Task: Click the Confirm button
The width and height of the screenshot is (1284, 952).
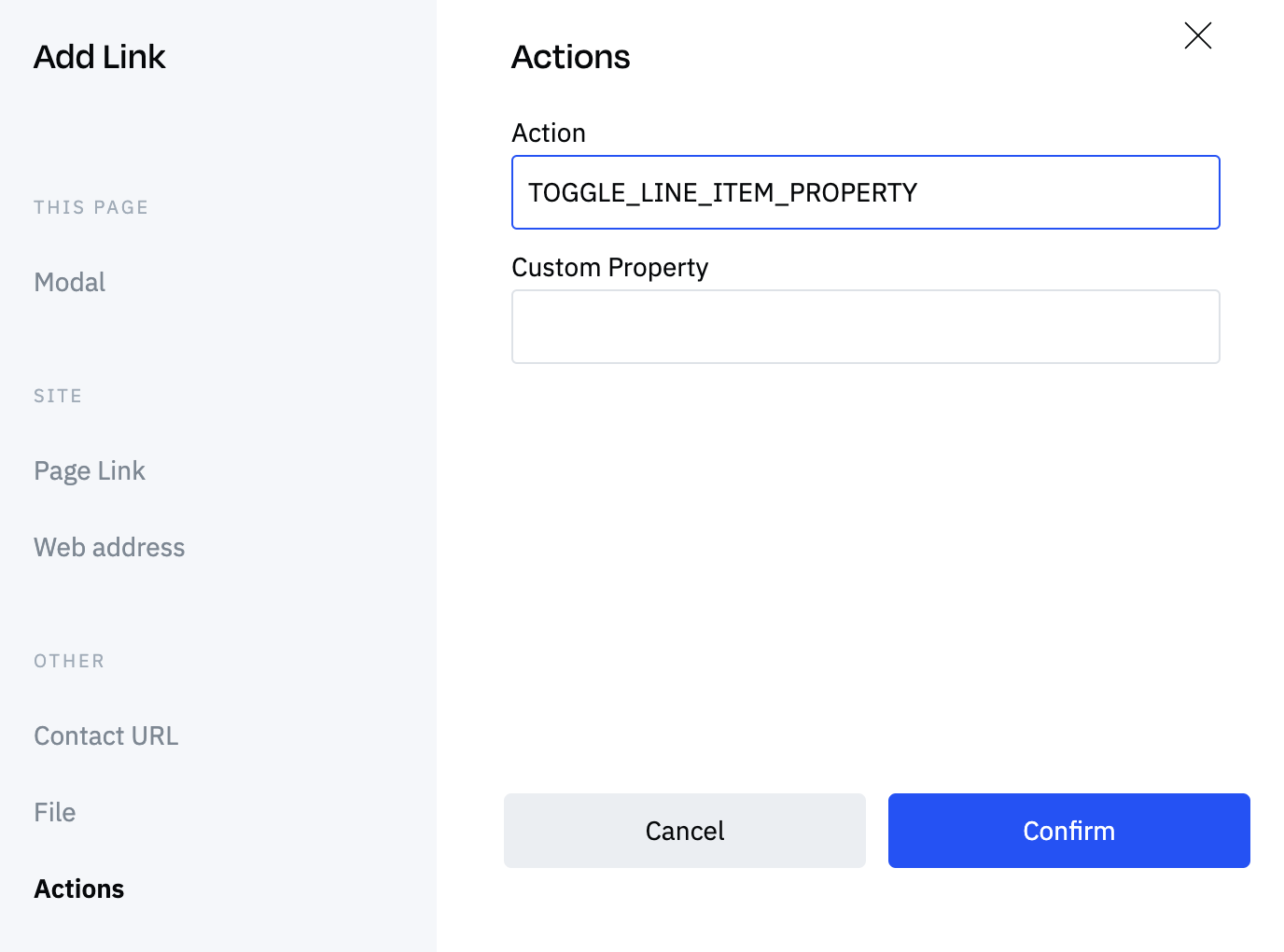Action: pyautogui.click(x=1068, y=831)
